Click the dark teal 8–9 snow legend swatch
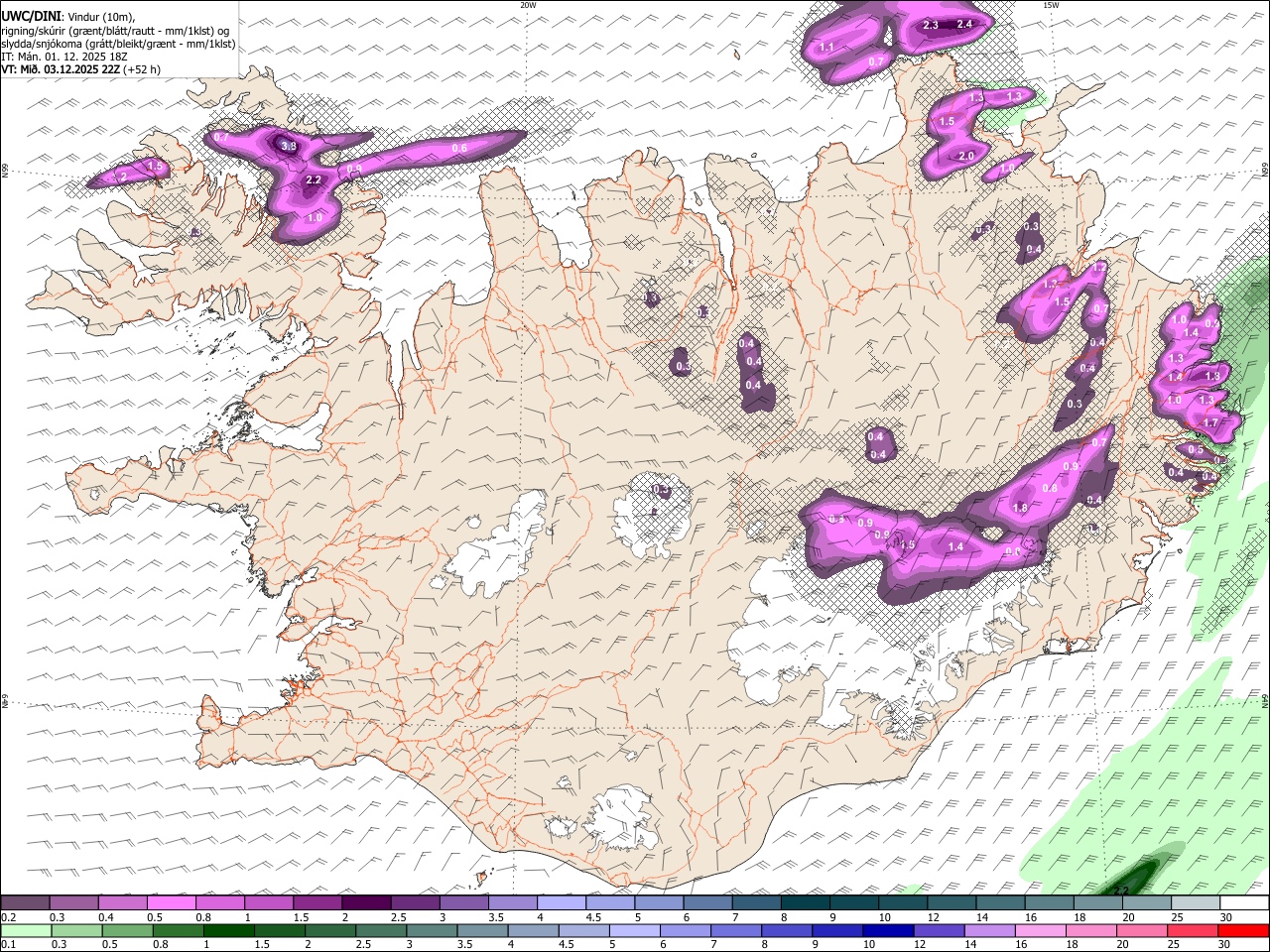The height and width of the screenshot is (952, 1270). point(805,903)
